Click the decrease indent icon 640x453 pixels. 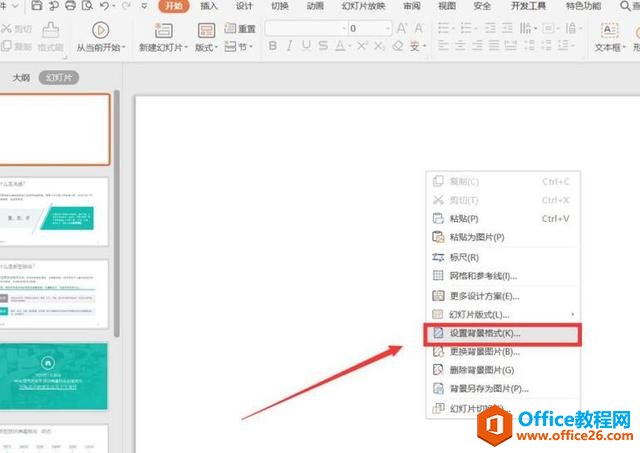tap(490, 28)
